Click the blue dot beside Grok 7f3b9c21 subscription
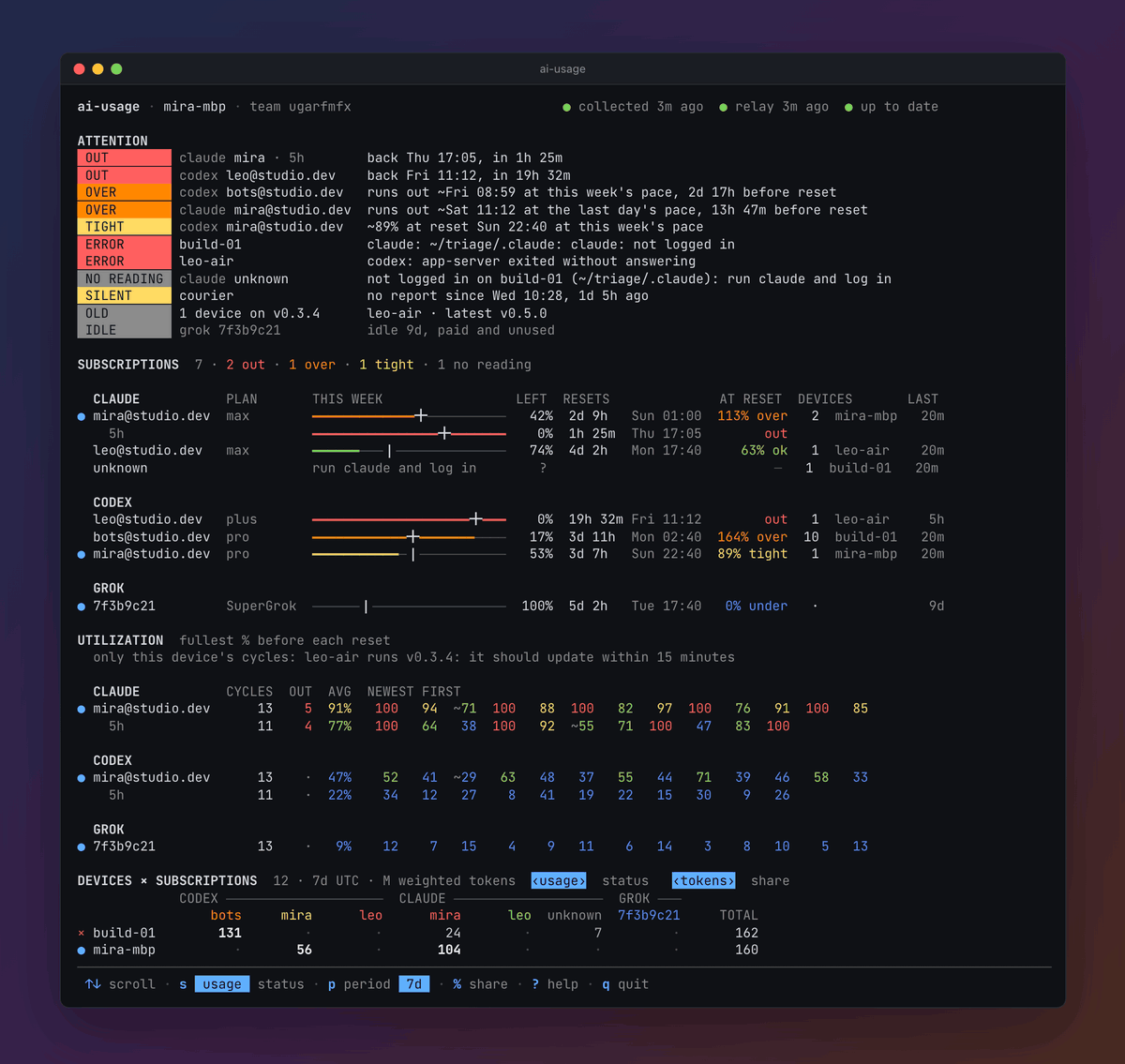 [82, 607]
